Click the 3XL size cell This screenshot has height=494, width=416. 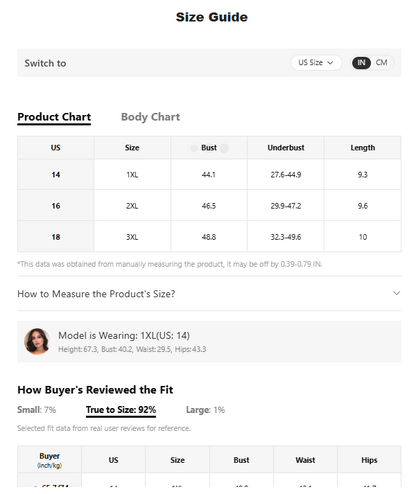pos(132,237)
